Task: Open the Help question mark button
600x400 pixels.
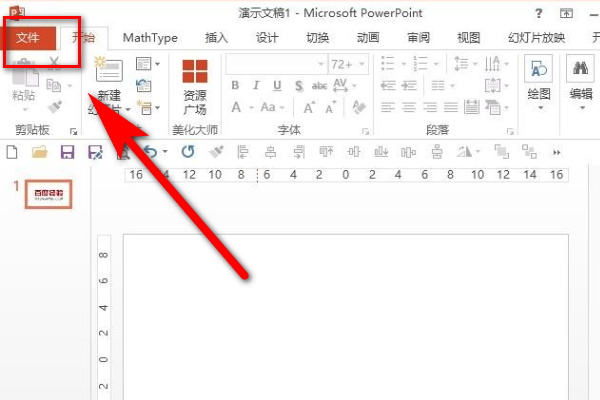Action: [540, 13]
